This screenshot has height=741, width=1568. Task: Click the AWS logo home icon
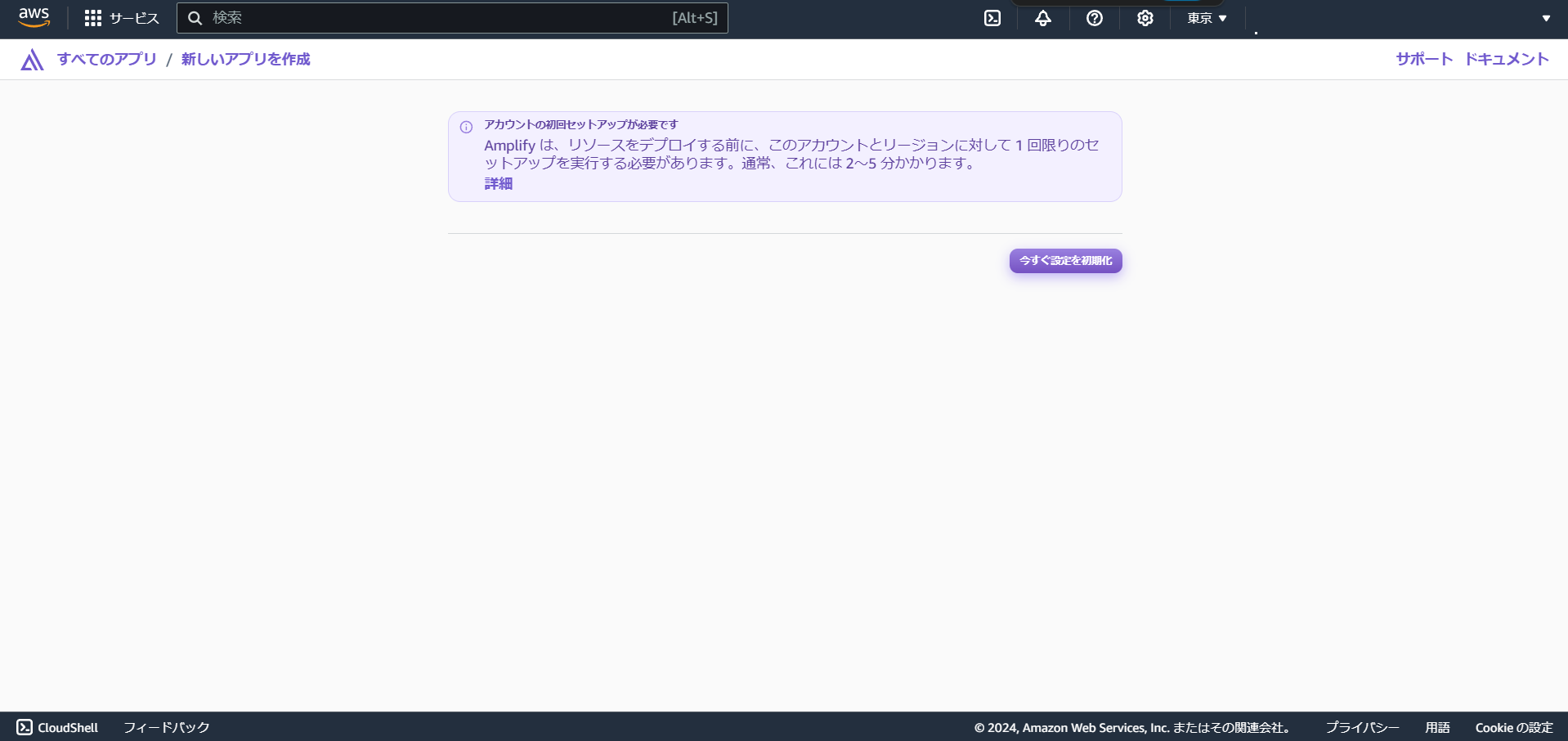coord(34,17)
